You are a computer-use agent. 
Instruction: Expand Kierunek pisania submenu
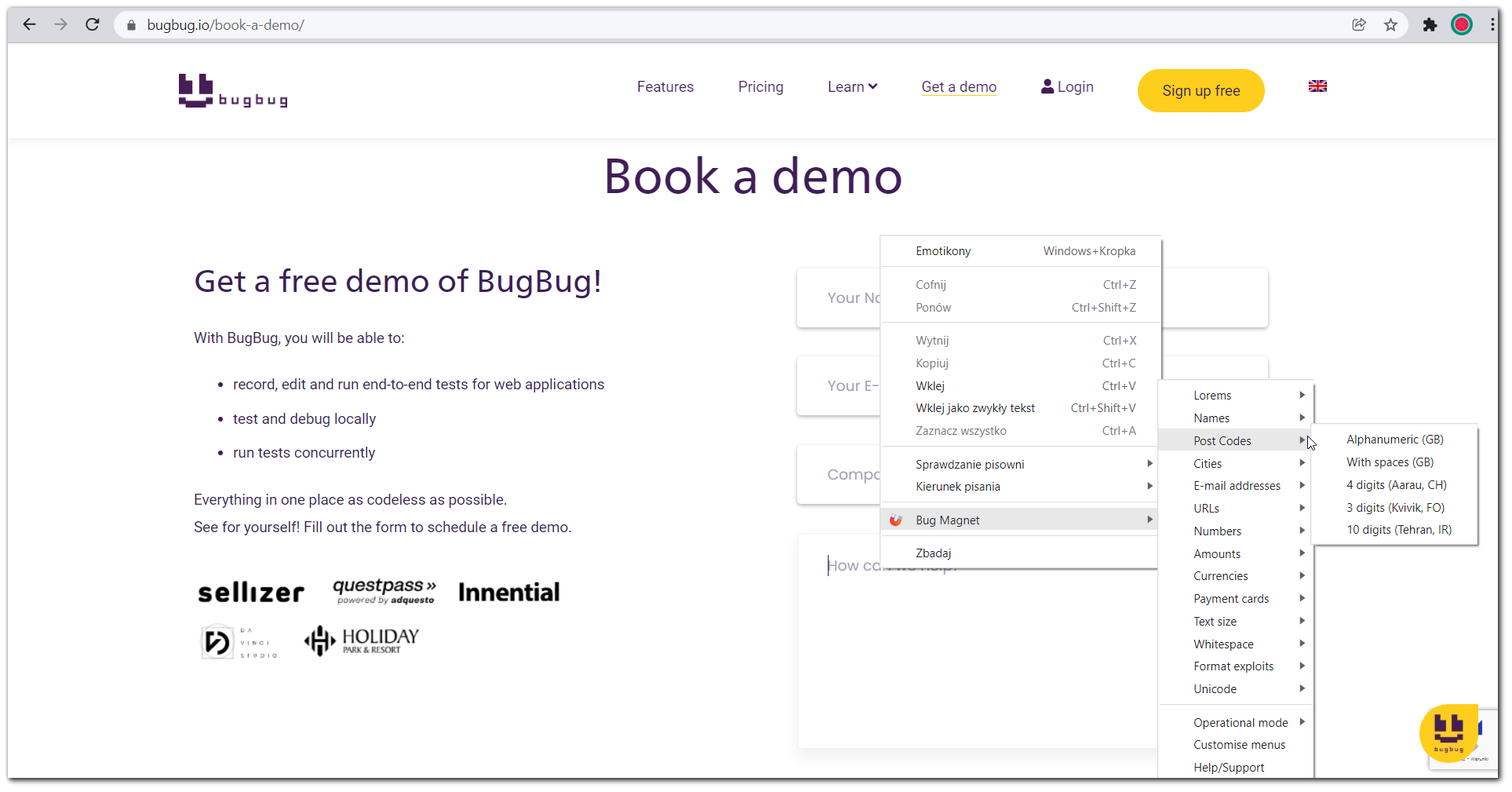point(1019,487)
